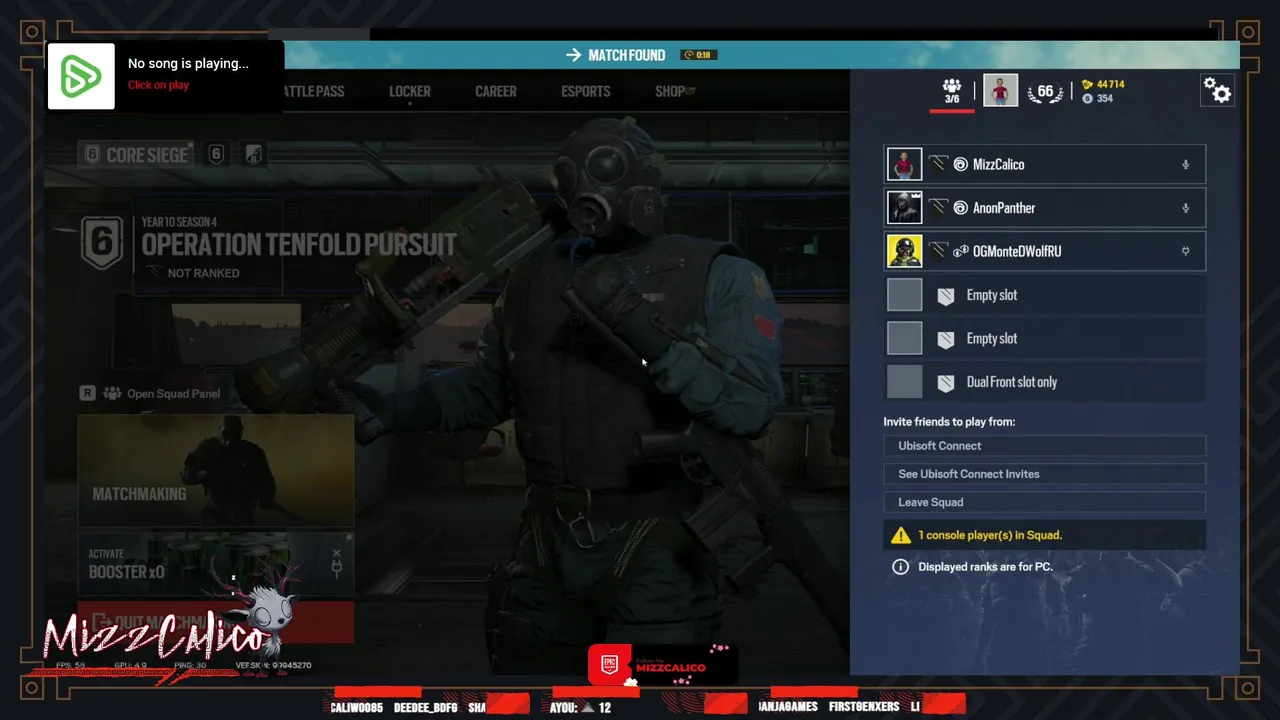The image size is (1280, 720).
Task: Click the Dual Front slot only row
Action: 1045,382
